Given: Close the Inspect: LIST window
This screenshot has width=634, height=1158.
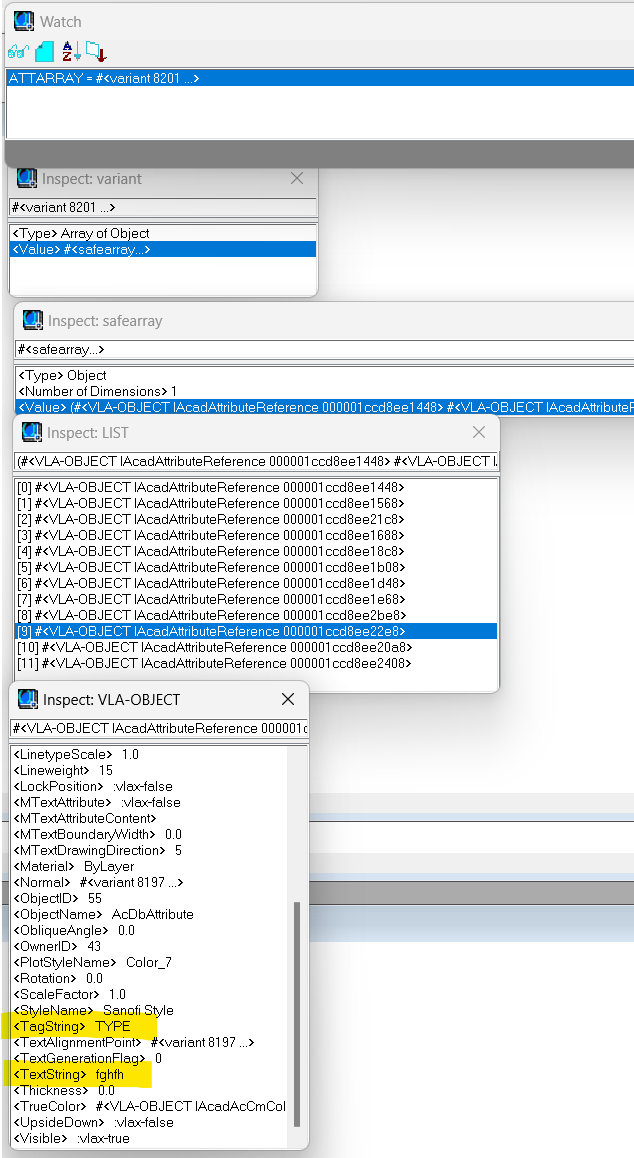Looking at the screenshot, I should [x=479, y=432].
